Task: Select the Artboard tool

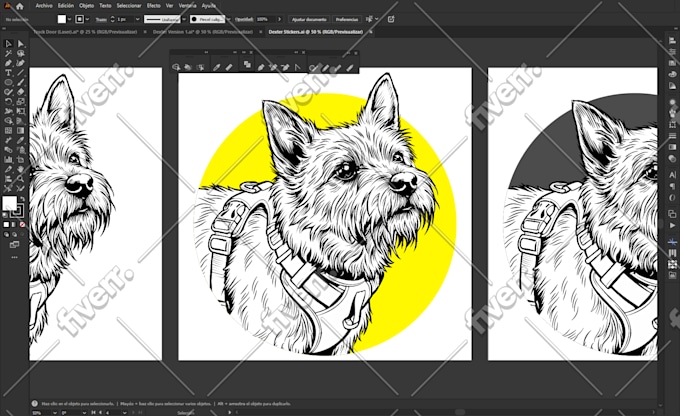Action: click(20, 159)
